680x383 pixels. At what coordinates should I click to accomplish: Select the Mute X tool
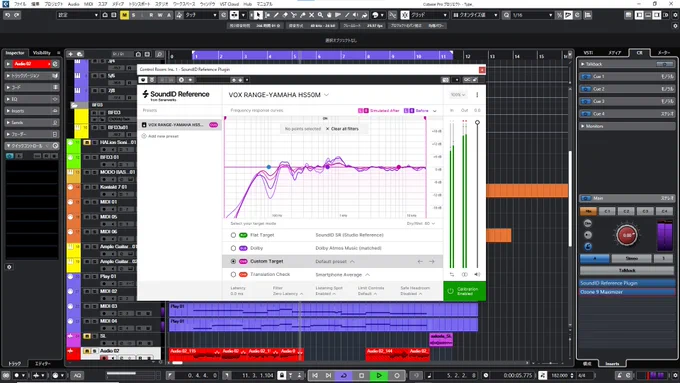tap(311, 15)
